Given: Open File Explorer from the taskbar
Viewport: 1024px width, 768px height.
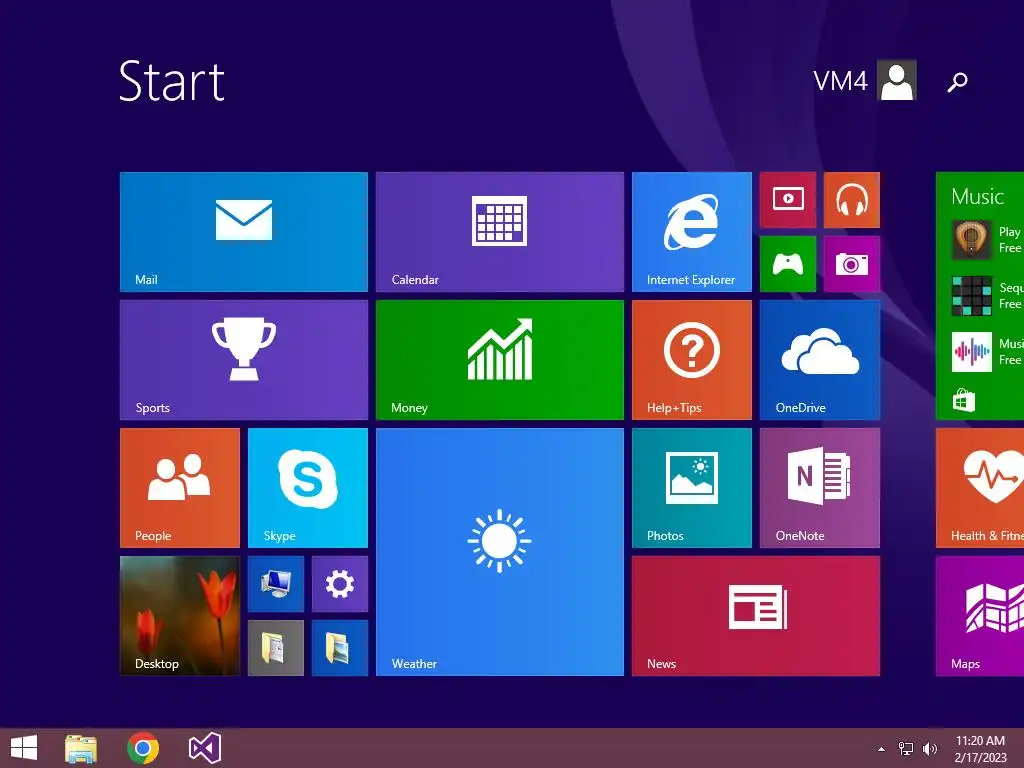Looking at the screenshot, I should pos(81,748).
